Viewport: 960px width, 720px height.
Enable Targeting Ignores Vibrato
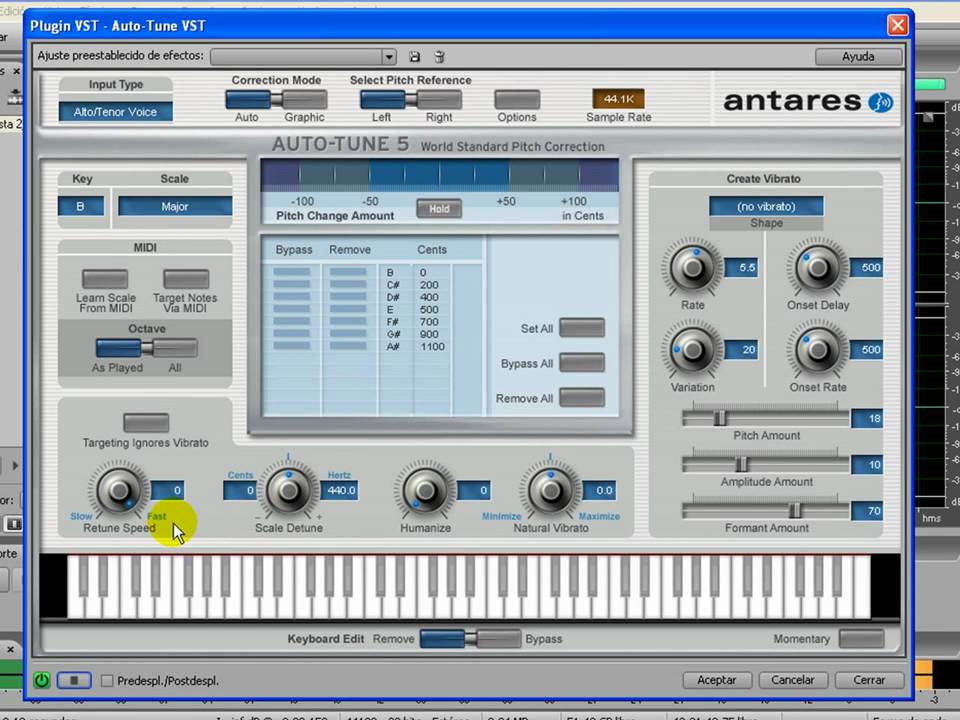point(146,422)
